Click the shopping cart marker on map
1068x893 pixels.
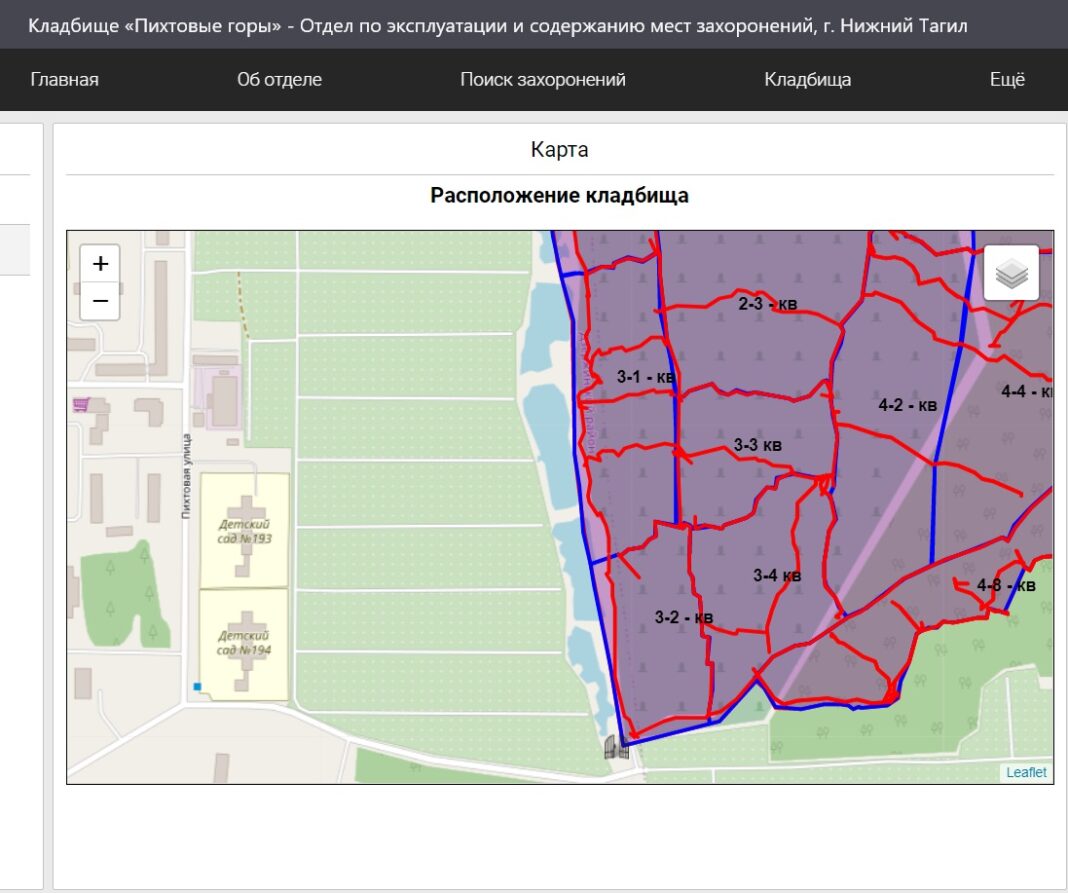81,404
